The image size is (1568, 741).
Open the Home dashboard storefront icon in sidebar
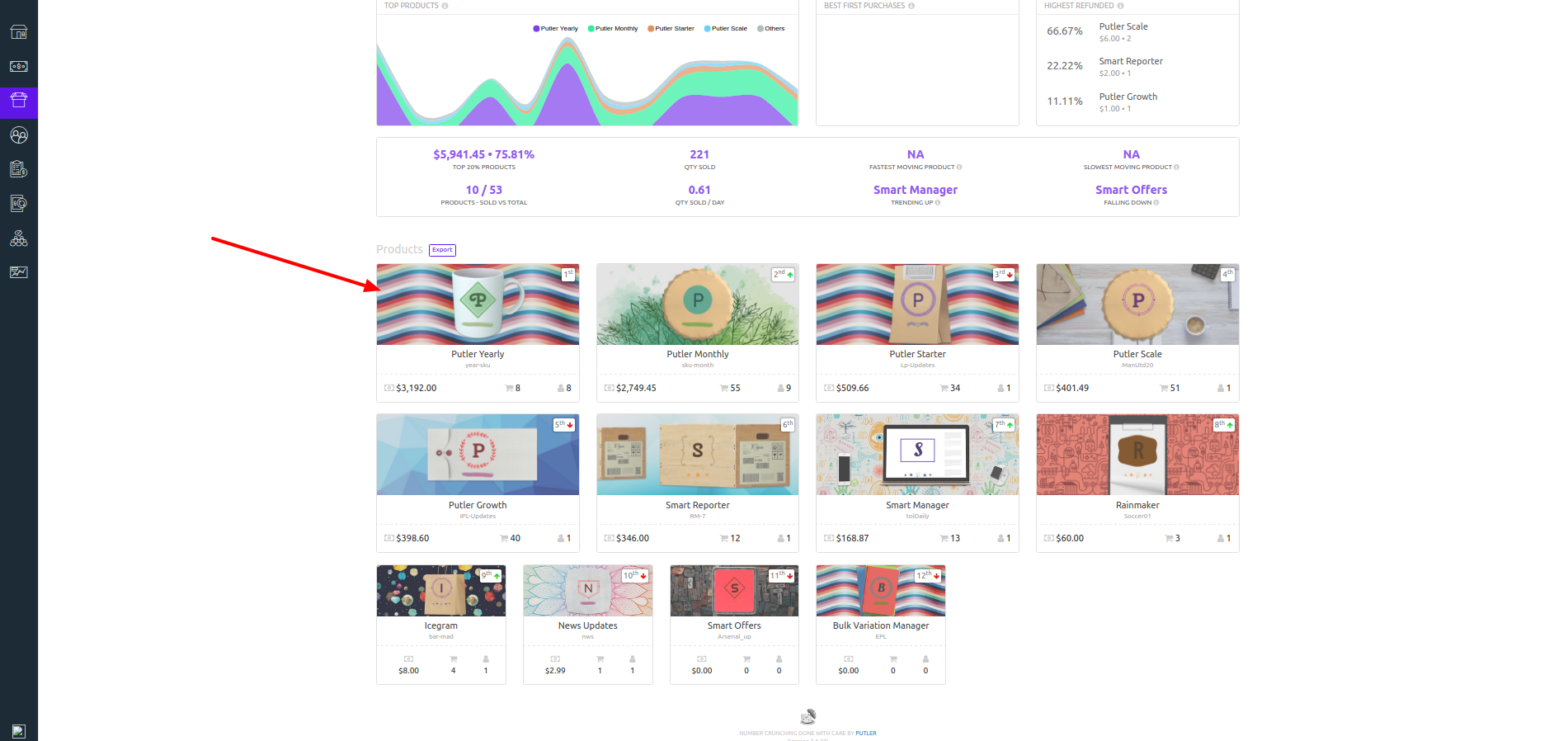tap(18, 32)
